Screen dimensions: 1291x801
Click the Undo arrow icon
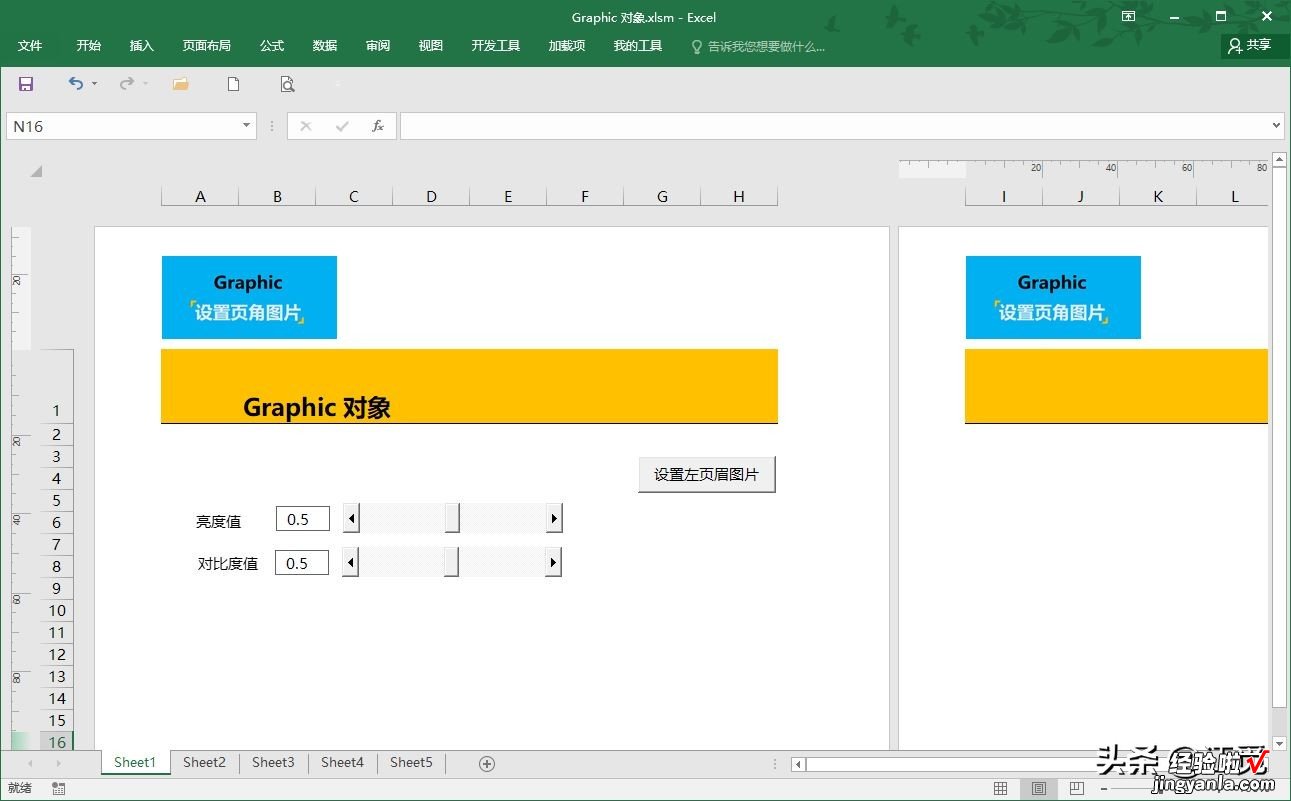[75, 84]
